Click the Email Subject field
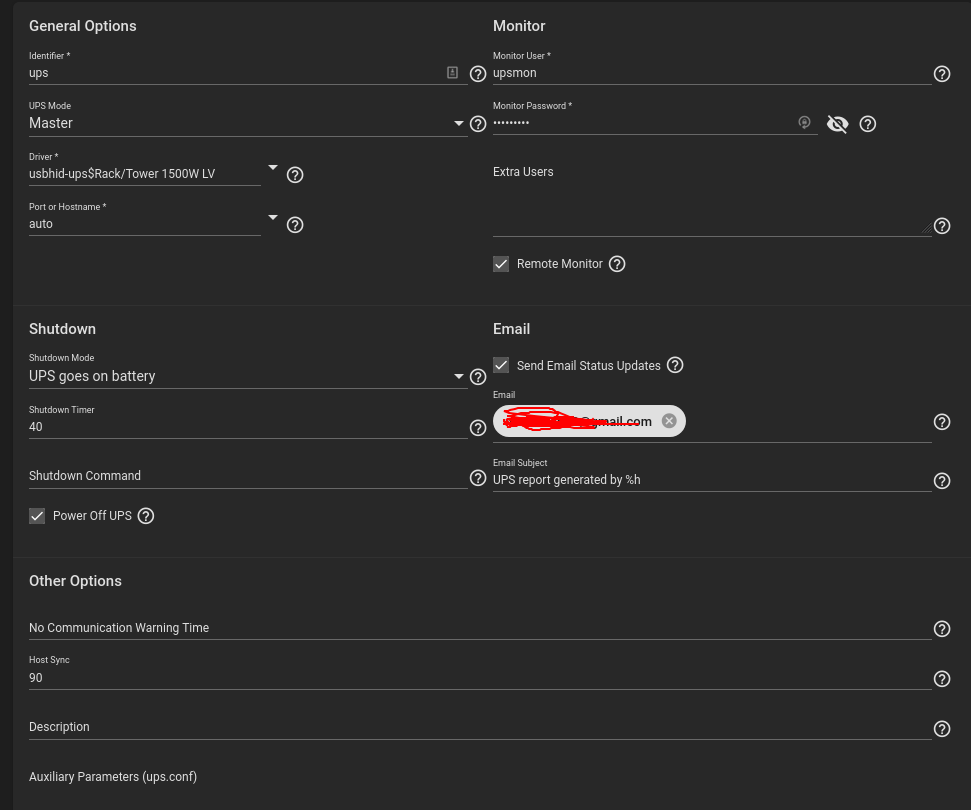 (x=712, y=480)
